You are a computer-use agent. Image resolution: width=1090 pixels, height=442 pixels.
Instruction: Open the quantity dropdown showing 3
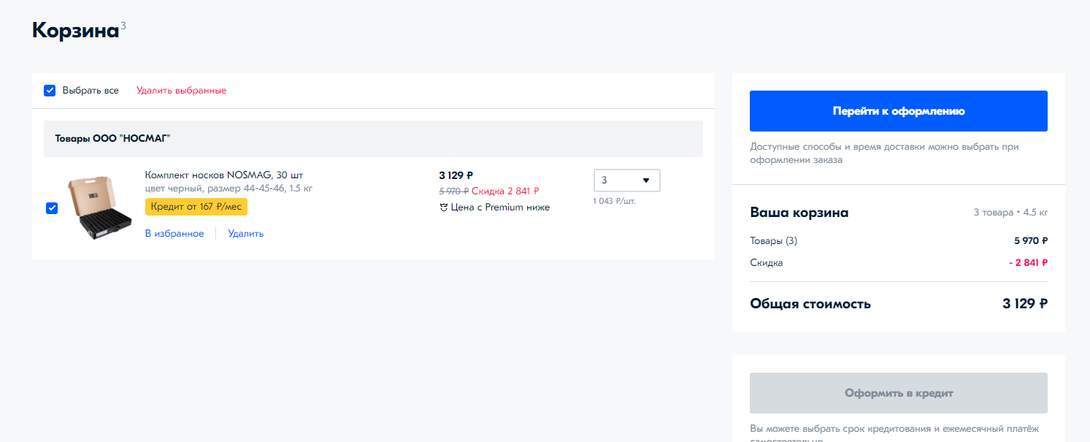pos(627,180)
